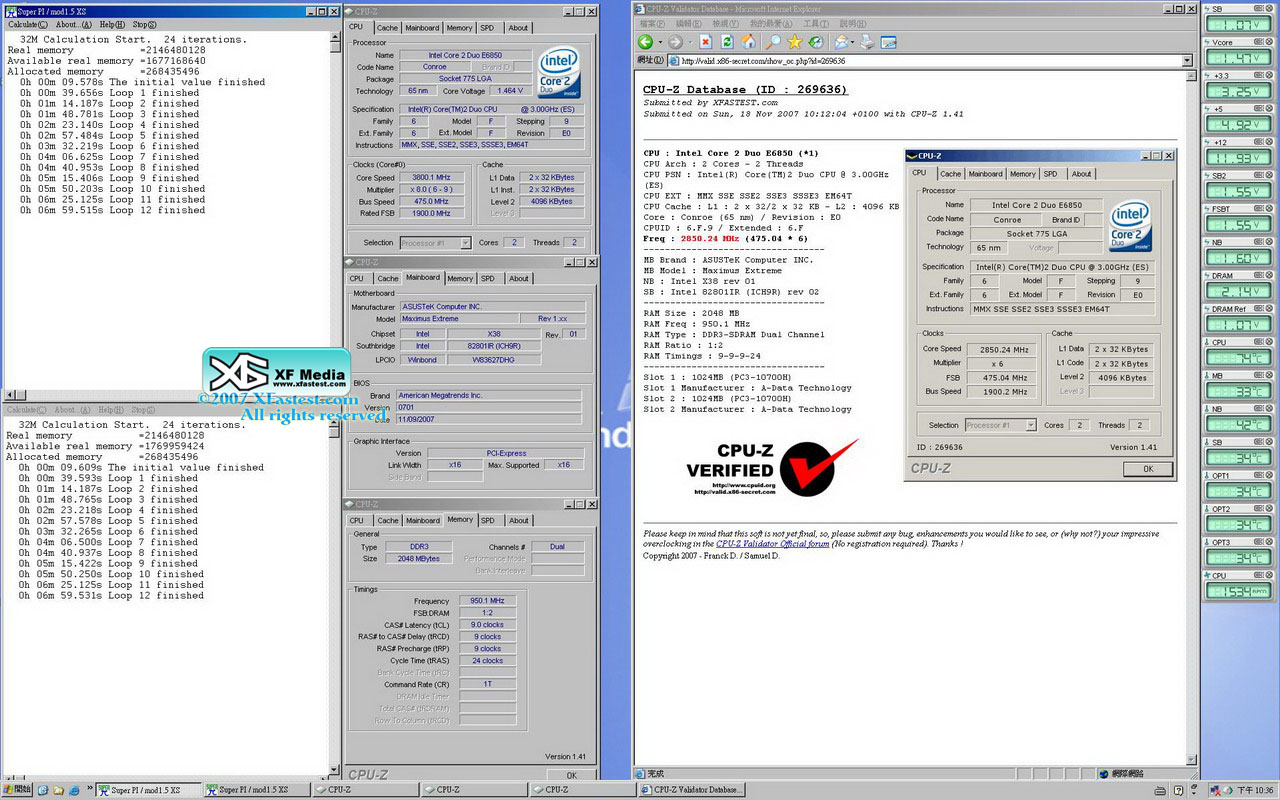Viewport: 1280px width, 800px height.
Task: Open the Edit (編輯) menu in IE
Action: point(689,23)
